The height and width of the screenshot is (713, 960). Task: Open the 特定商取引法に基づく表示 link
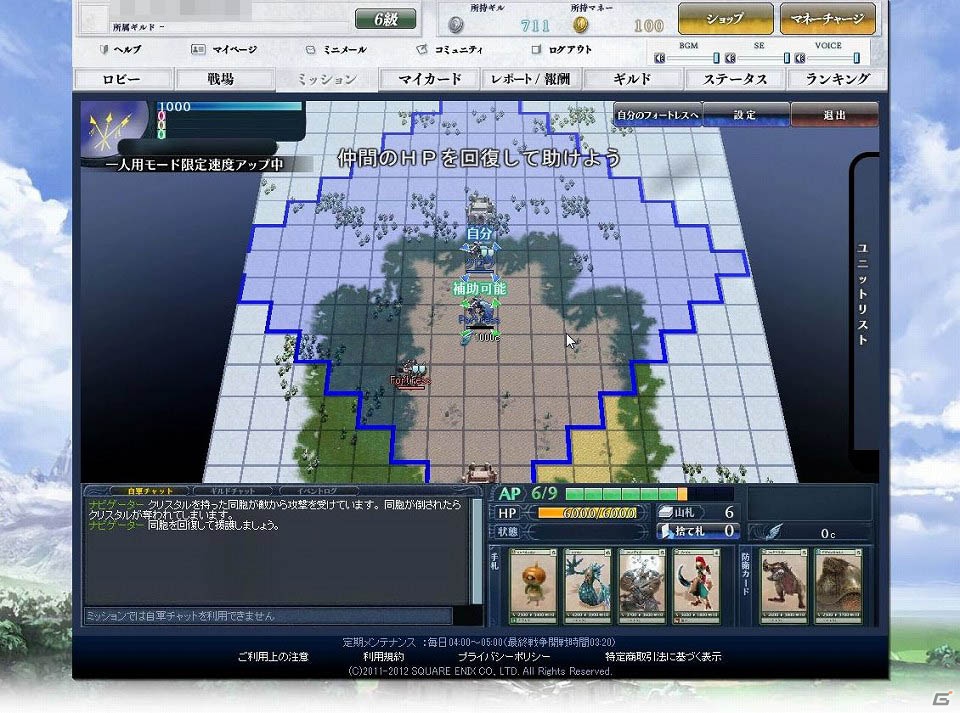point(663,657)
